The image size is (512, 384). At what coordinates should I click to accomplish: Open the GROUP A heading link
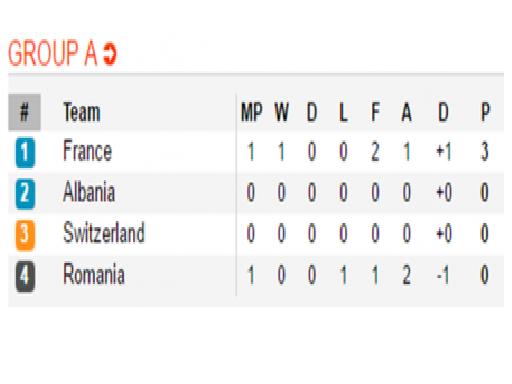click(53, 53)
